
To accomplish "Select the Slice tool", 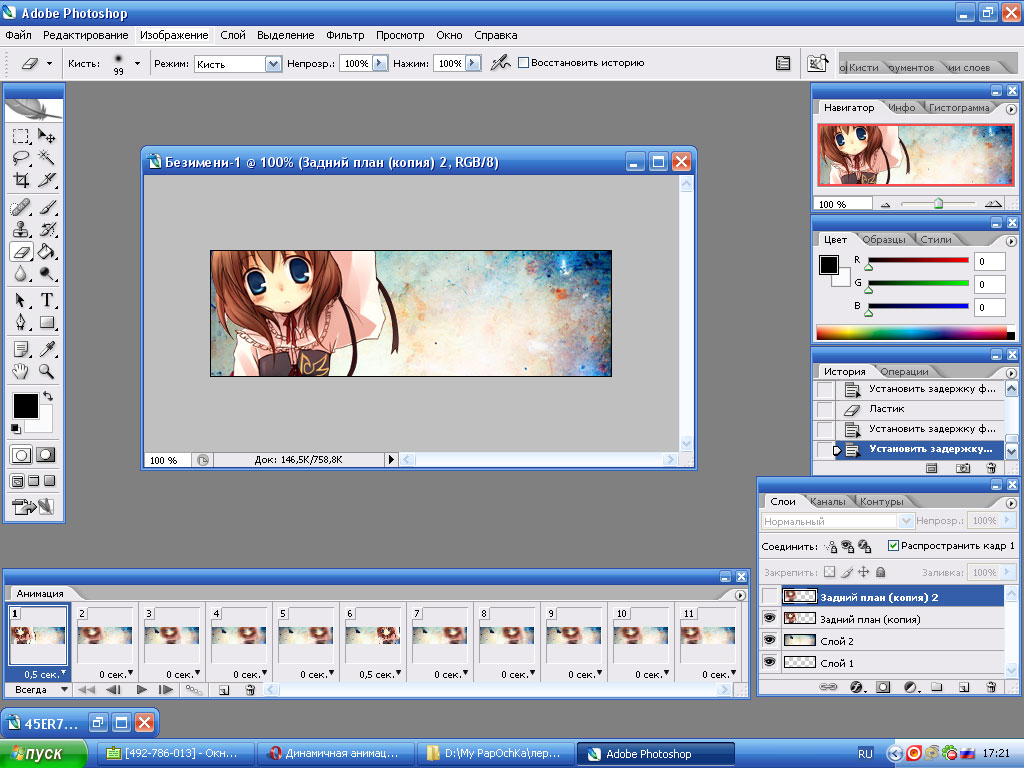I will [46, 180].
